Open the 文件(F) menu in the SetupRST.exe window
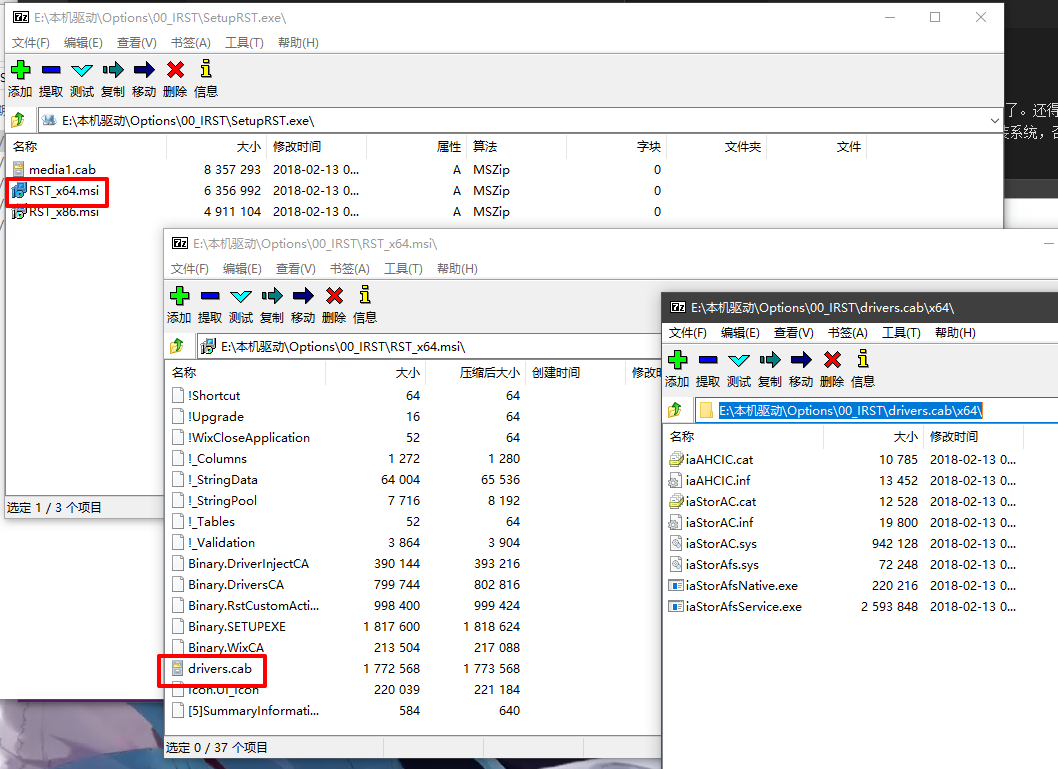The width and height of the screenshot is (1058, 769). pos(31,42)
